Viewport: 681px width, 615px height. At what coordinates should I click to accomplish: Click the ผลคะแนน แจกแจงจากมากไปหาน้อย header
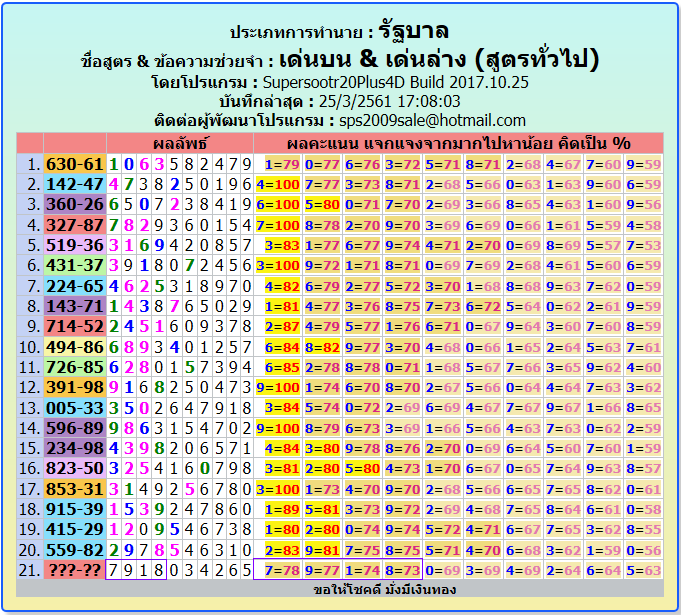click(x=458, y=143)
